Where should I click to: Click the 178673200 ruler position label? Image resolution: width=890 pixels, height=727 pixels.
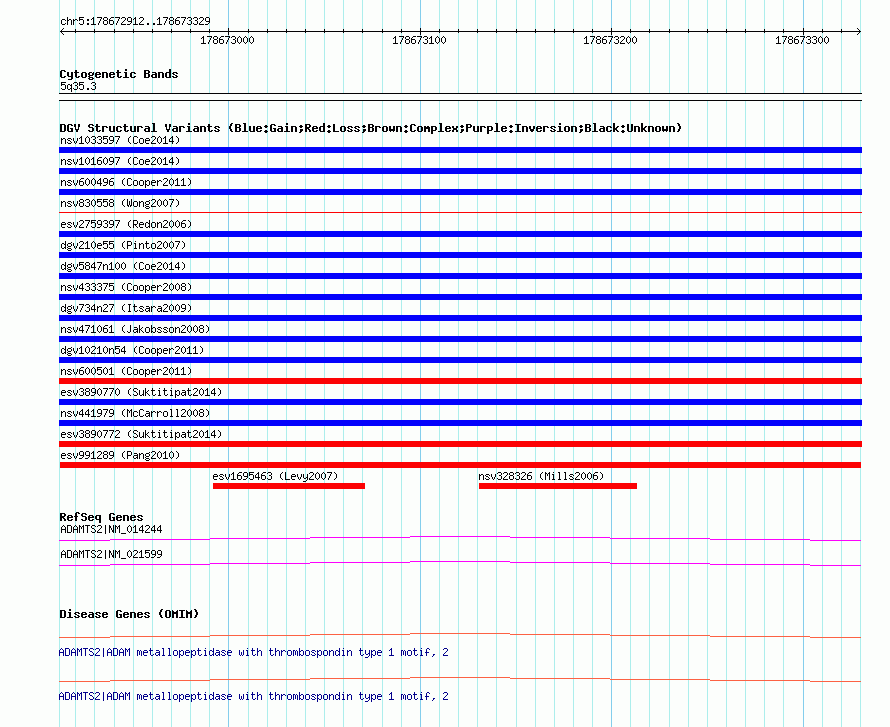[x=611, y=40]
